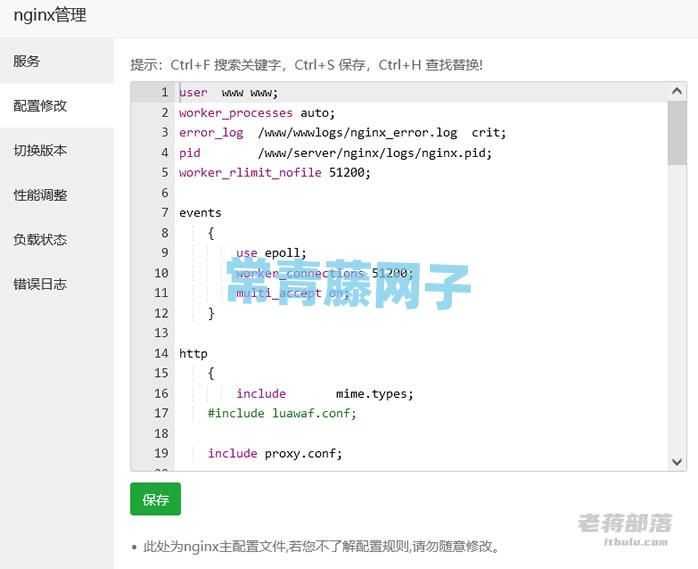Click line number 1 in gutter
This screenshot has height=569, width=698.
pyautogui.click(x=164, y=93)
